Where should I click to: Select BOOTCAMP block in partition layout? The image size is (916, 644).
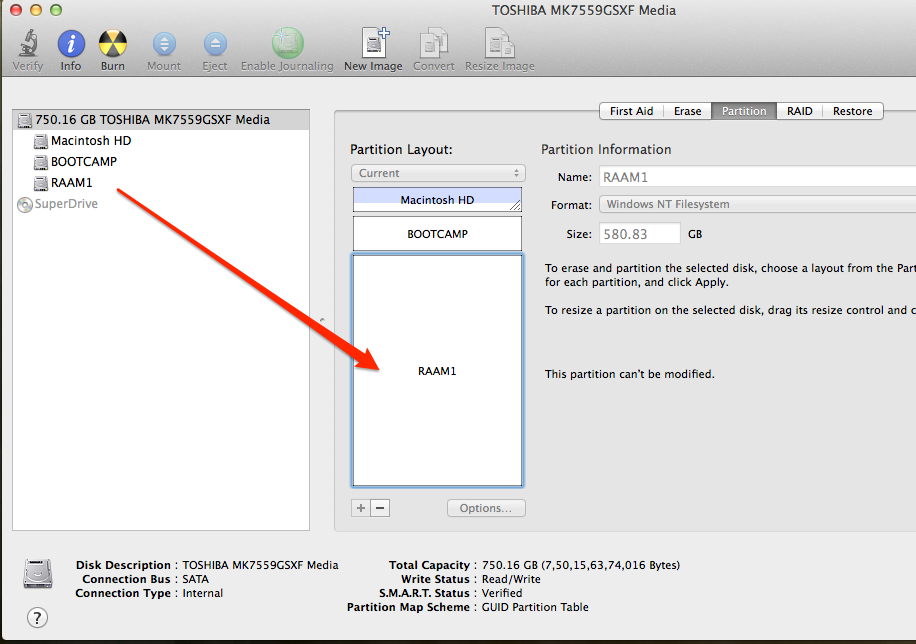pyautogui.click(x=437, y=234)
